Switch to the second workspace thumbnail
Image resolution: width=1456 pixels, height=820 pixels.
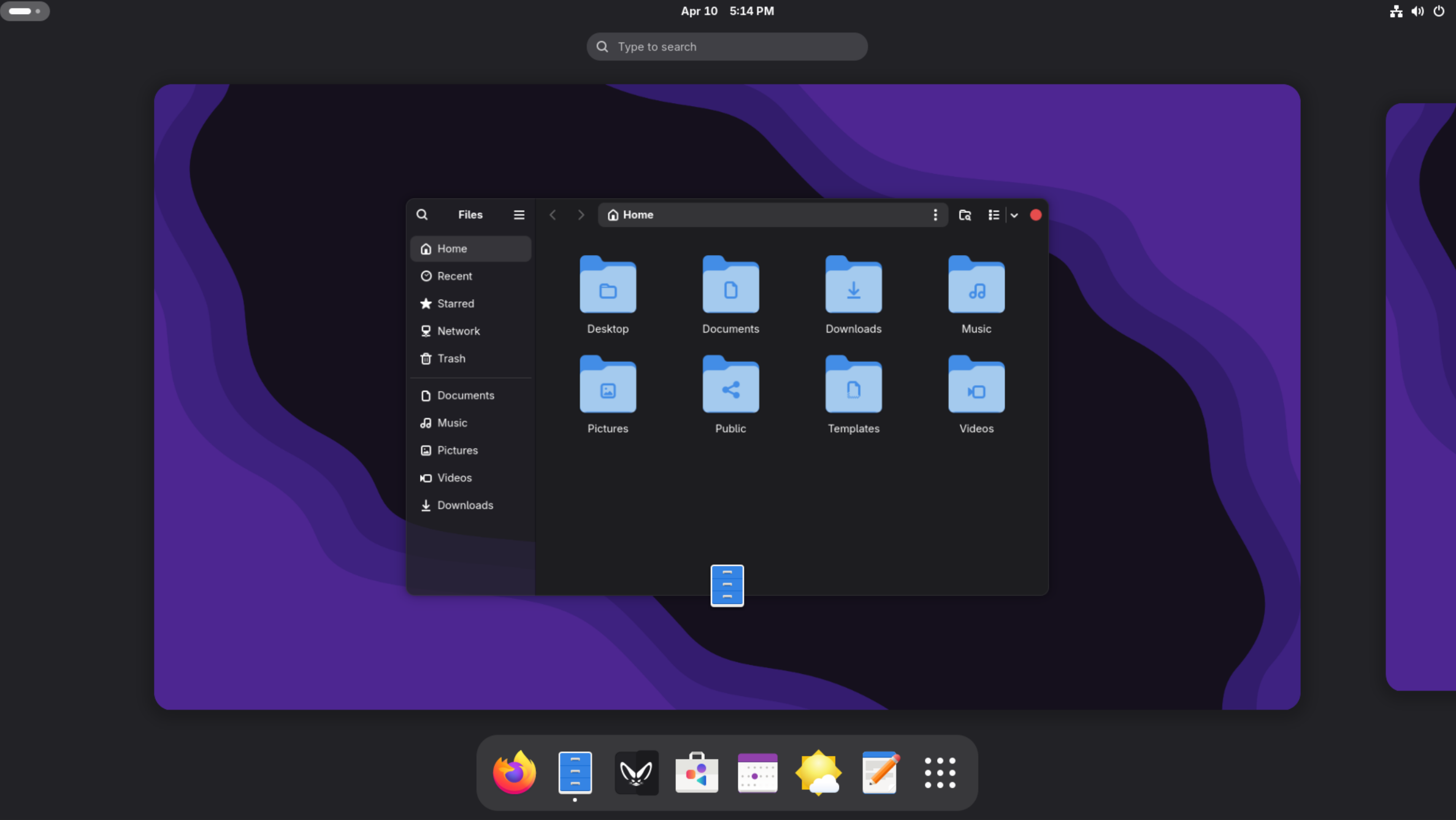[1420, 397]
